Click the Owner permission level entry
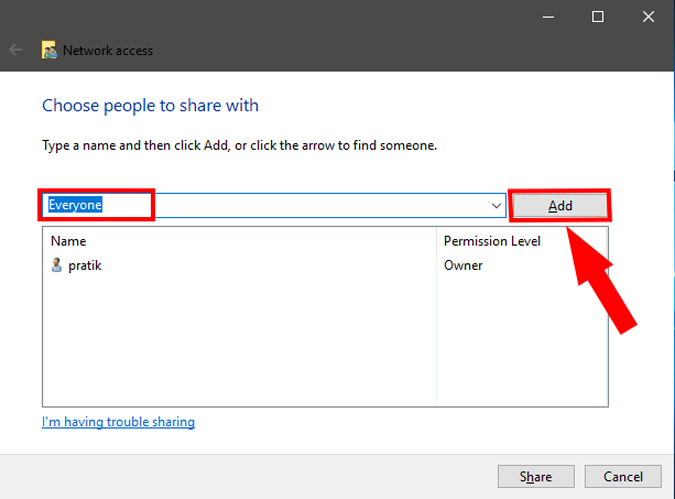The width and height of the screenshot is (675, 499). tap(463, 266)
